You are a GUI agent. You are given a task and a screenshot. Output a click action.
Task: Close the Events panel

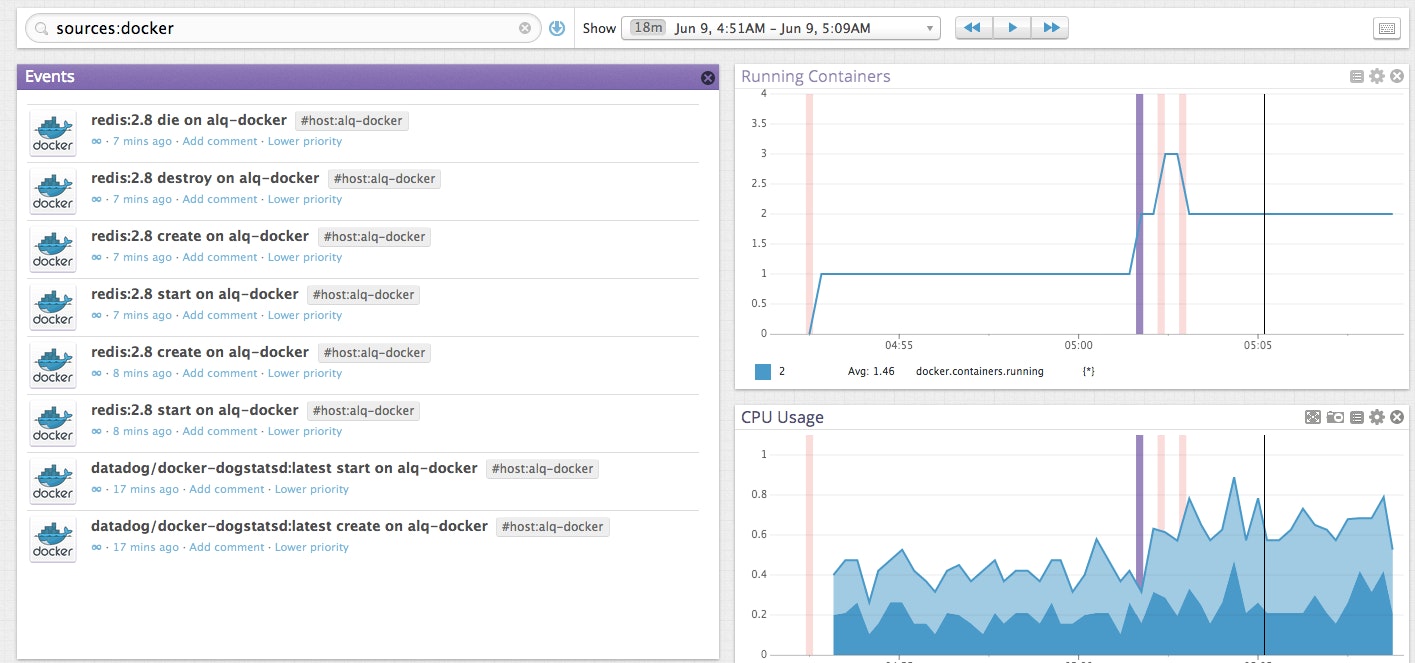[x=708, y=78]
